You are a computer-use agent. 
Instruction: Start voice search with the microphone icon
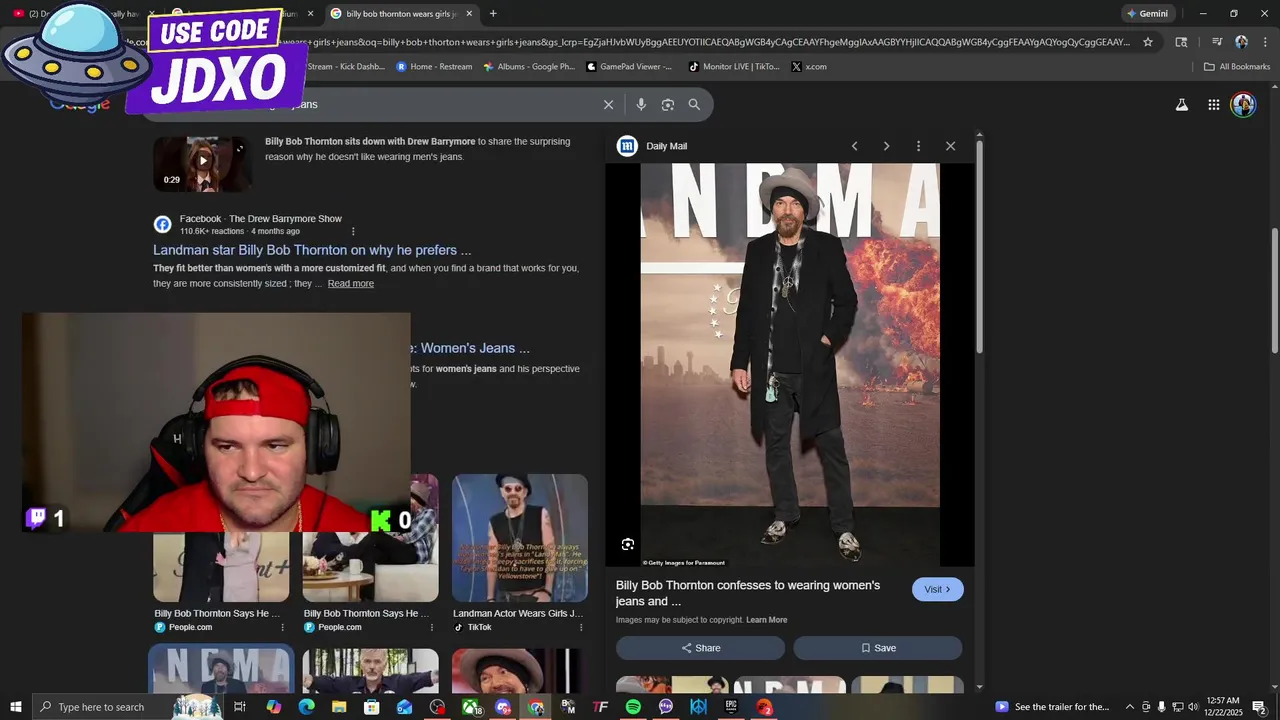point(641,104)
